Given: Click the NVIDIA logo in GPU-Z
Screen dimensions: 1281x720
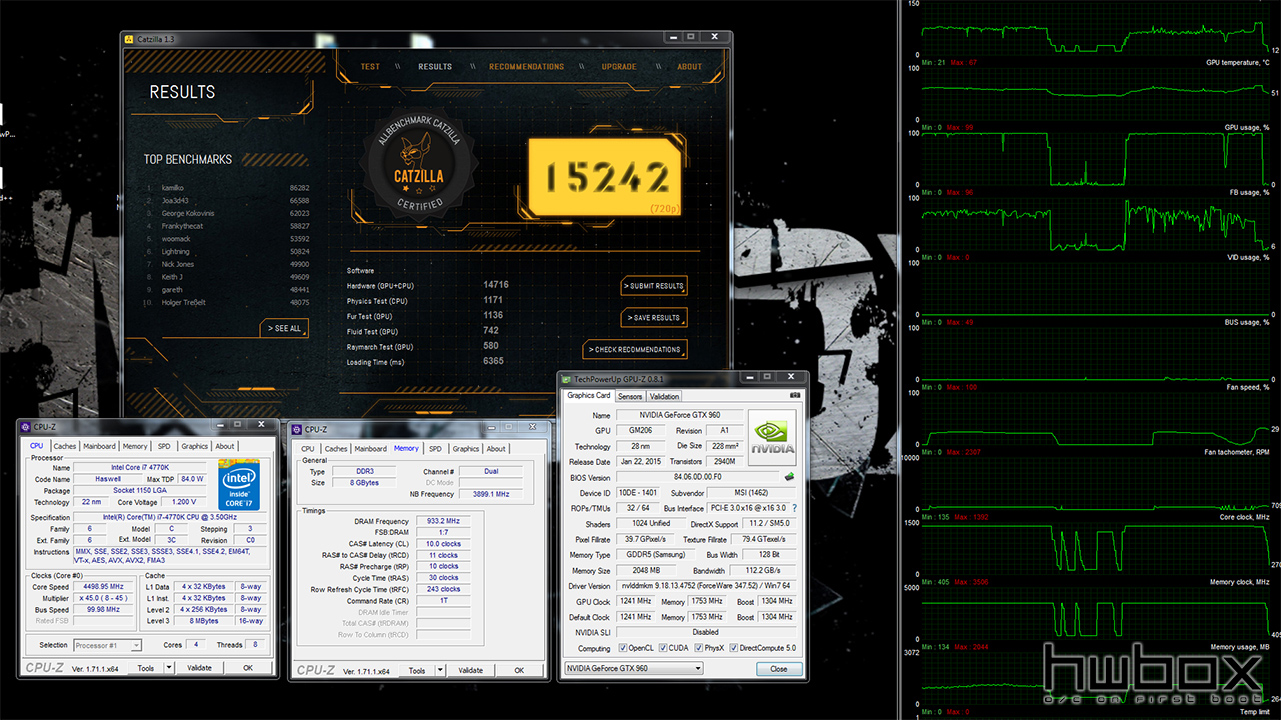Looking at the screenshot, I should click(772, 437).
